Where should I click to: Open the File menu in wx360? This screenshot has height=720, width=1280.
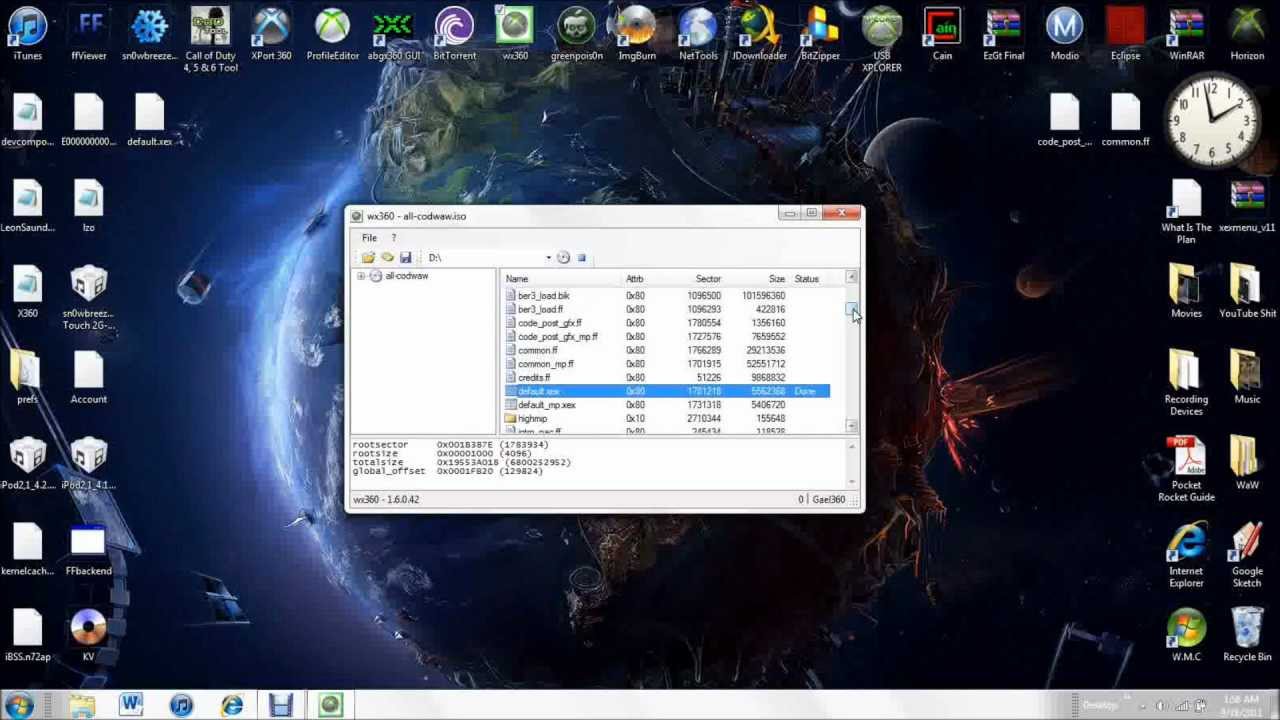coord(369,238)
